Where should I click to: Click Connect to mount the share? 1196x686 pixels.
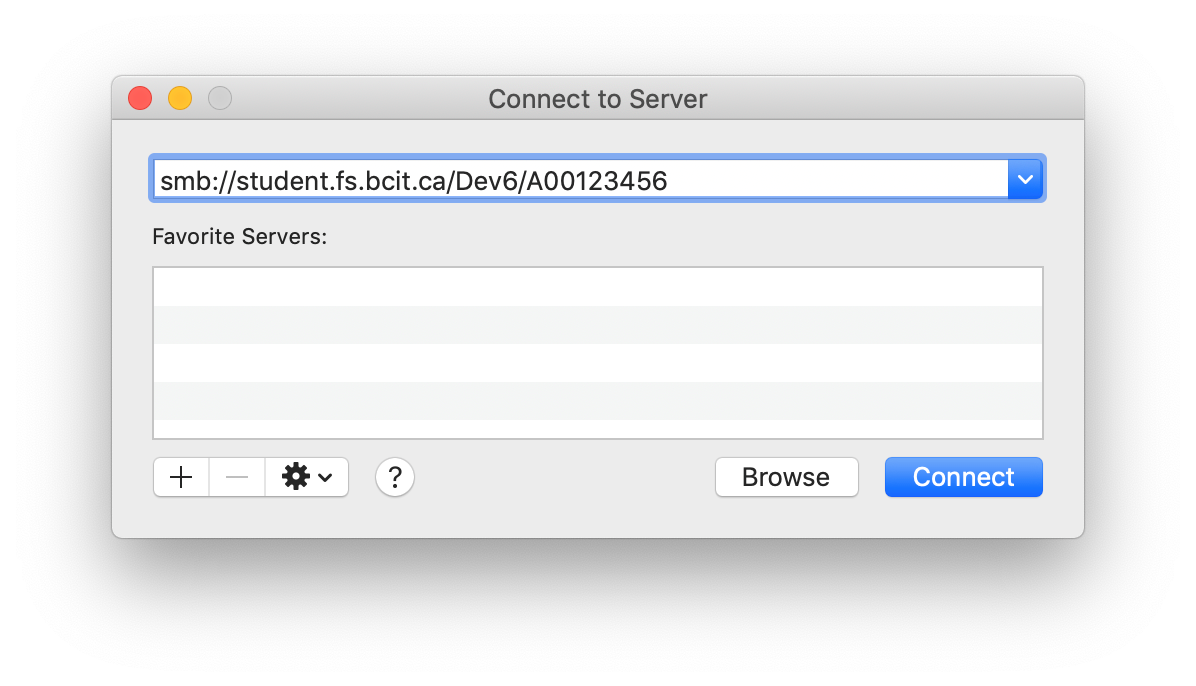[963, 477]
